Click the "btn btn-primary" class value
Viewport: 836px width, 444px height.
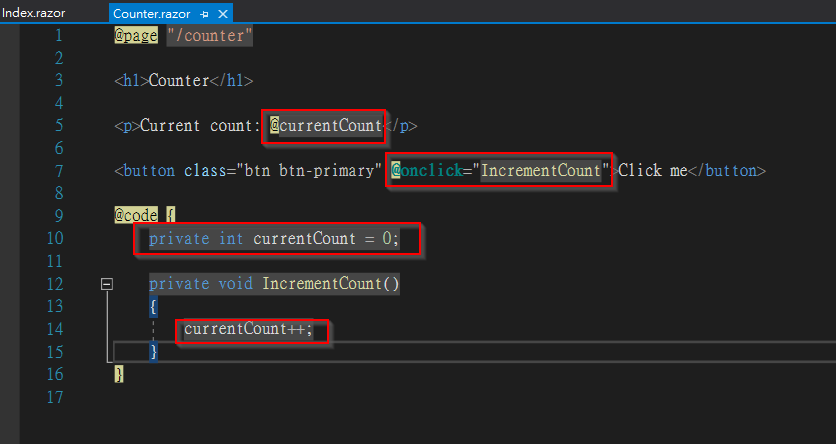coord(309,171)
